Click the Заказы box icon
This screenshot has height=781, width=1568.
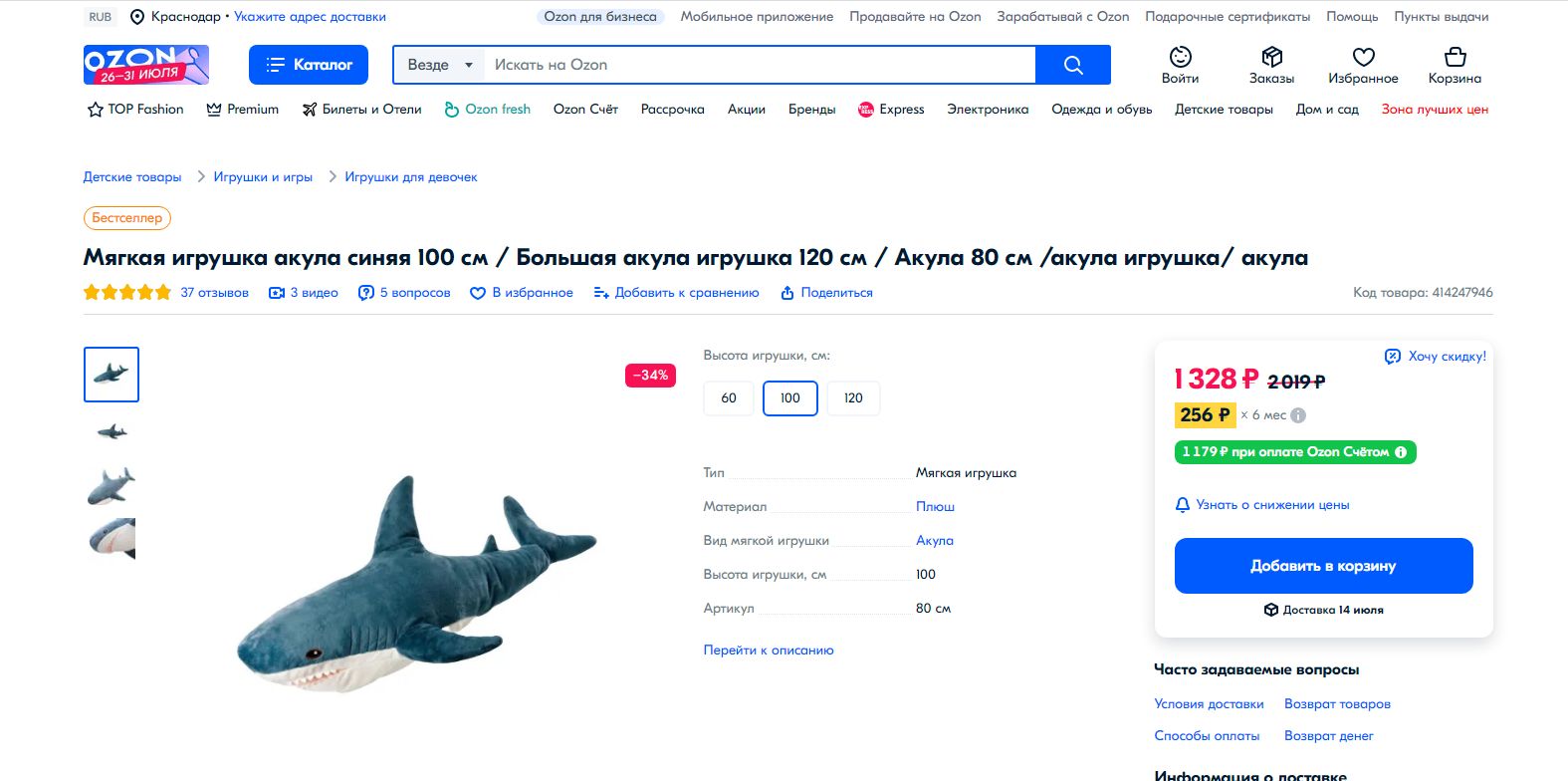[x=1271, y=57]
